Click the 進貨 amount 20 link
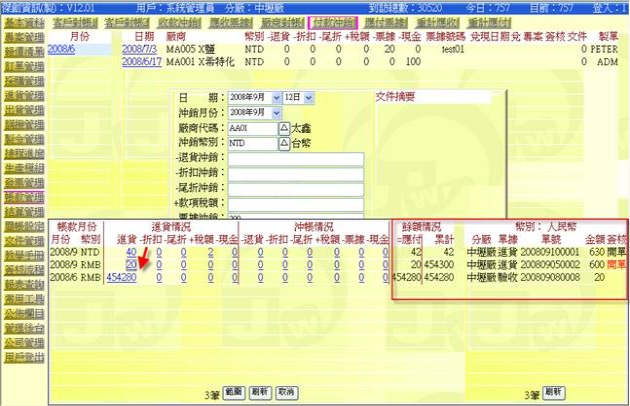This screenshot has width=630, height=406. pyautogui.click(x=130, y=265)
